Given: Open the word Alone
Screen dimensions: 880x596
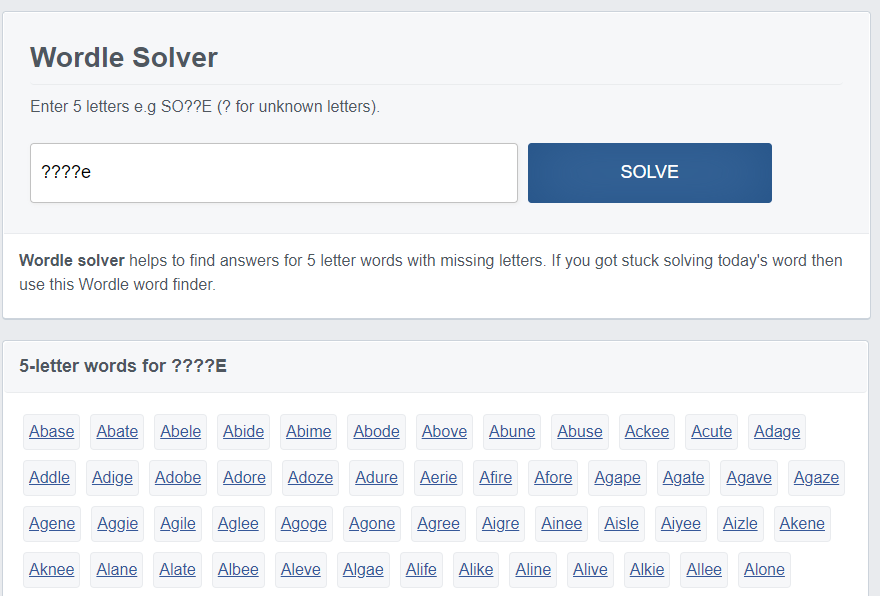Looking at the screenshot, I should point(764,569).
